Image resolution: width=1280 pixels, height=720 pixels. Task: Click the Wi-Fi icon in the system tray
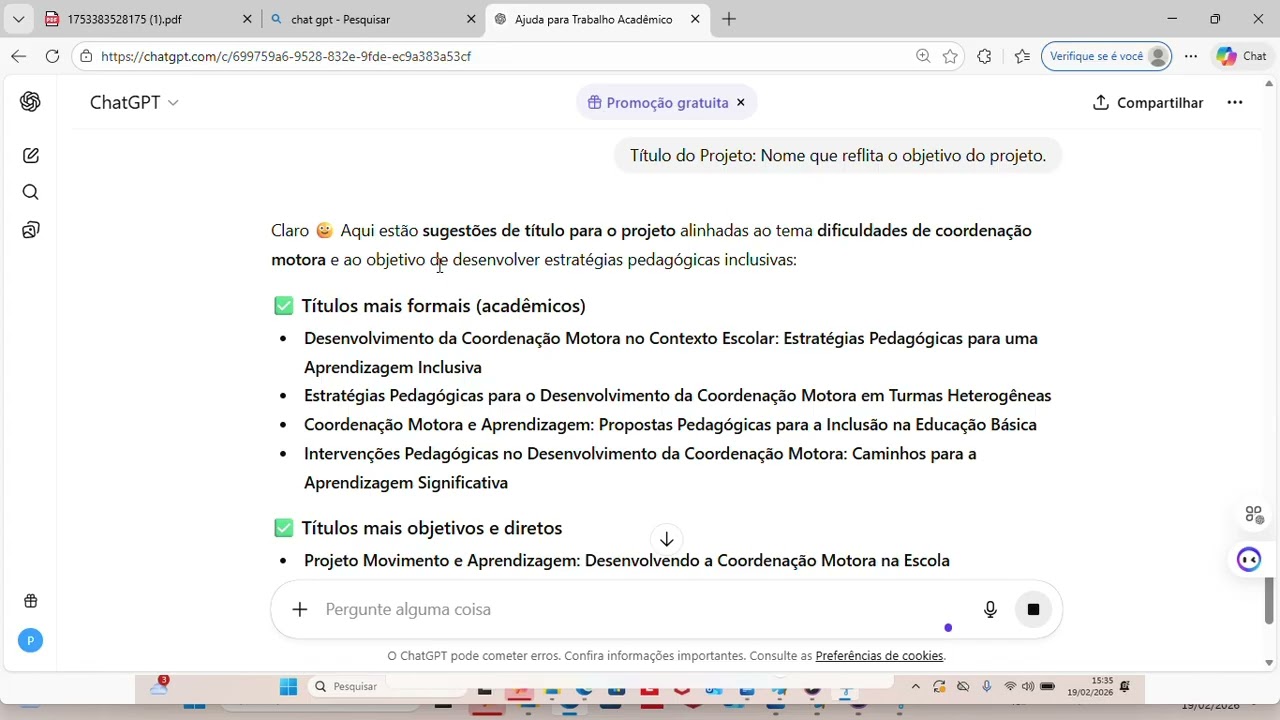tap(1010, 686)
